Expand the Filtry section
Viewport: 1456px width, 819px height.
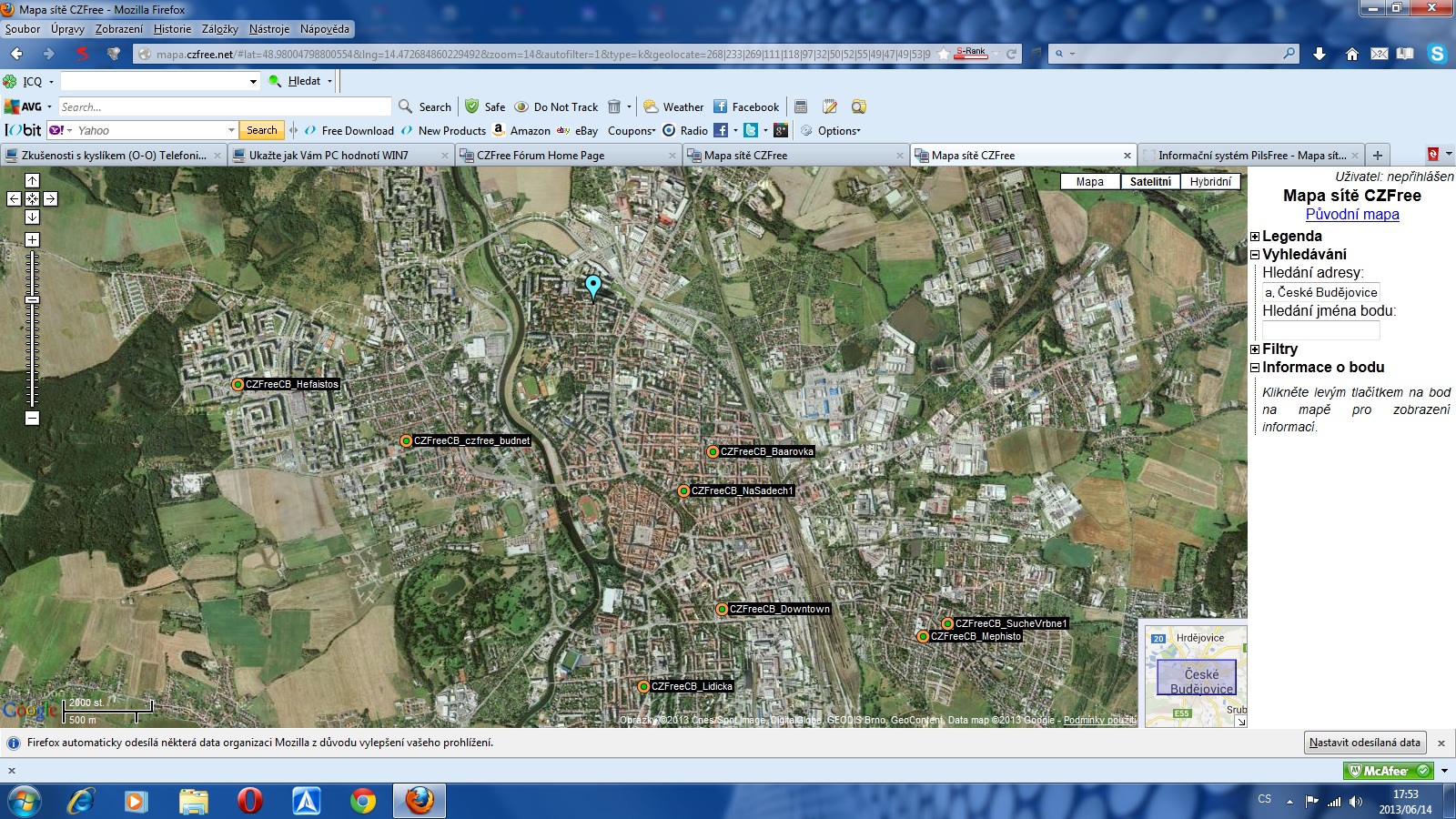coord(1255,349)
